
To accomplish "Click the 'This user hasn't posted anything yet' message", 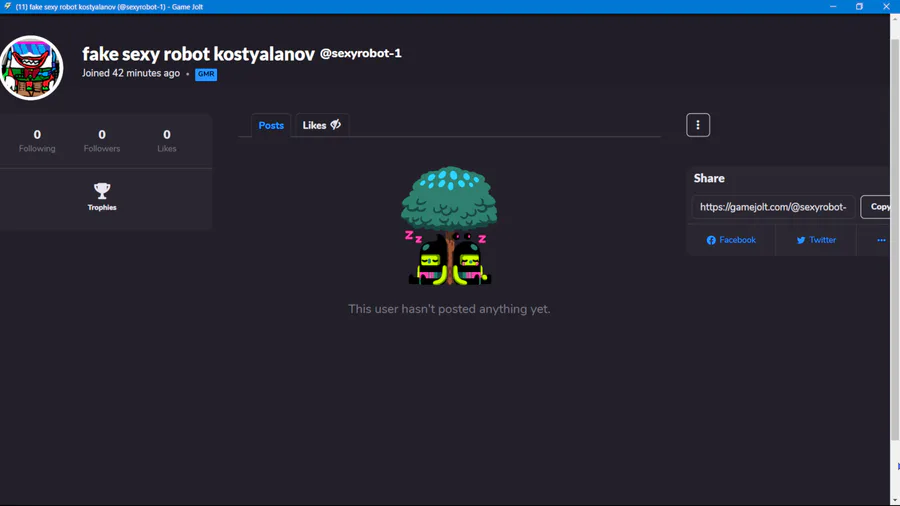I will pyautogui.click(x=449, y=309).
